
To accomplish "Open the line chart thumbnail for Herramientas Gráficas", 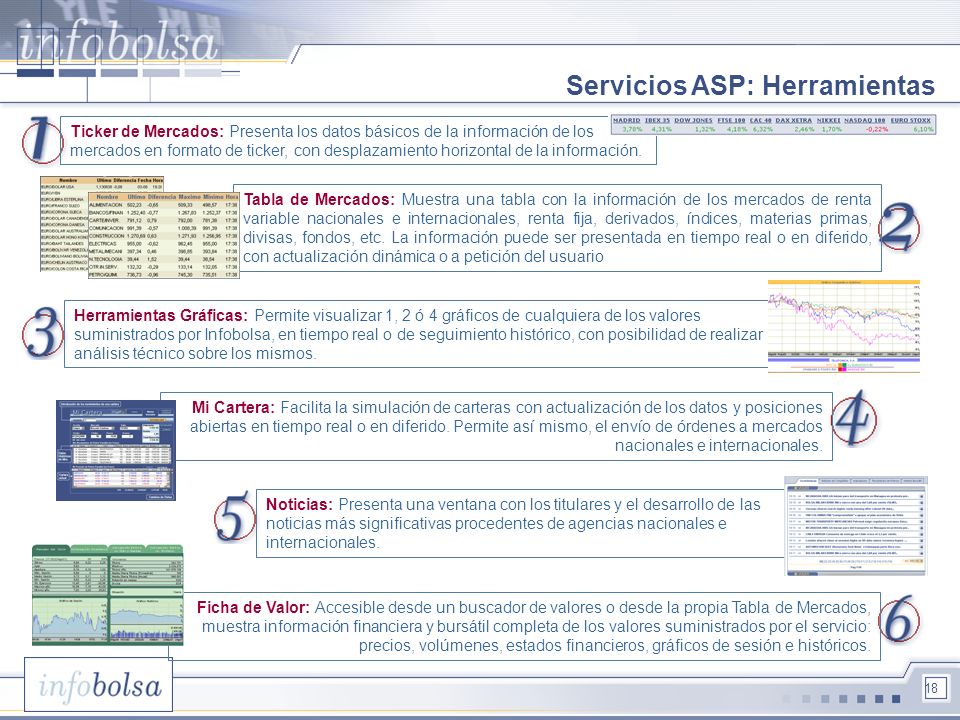I will pos(844,326).
